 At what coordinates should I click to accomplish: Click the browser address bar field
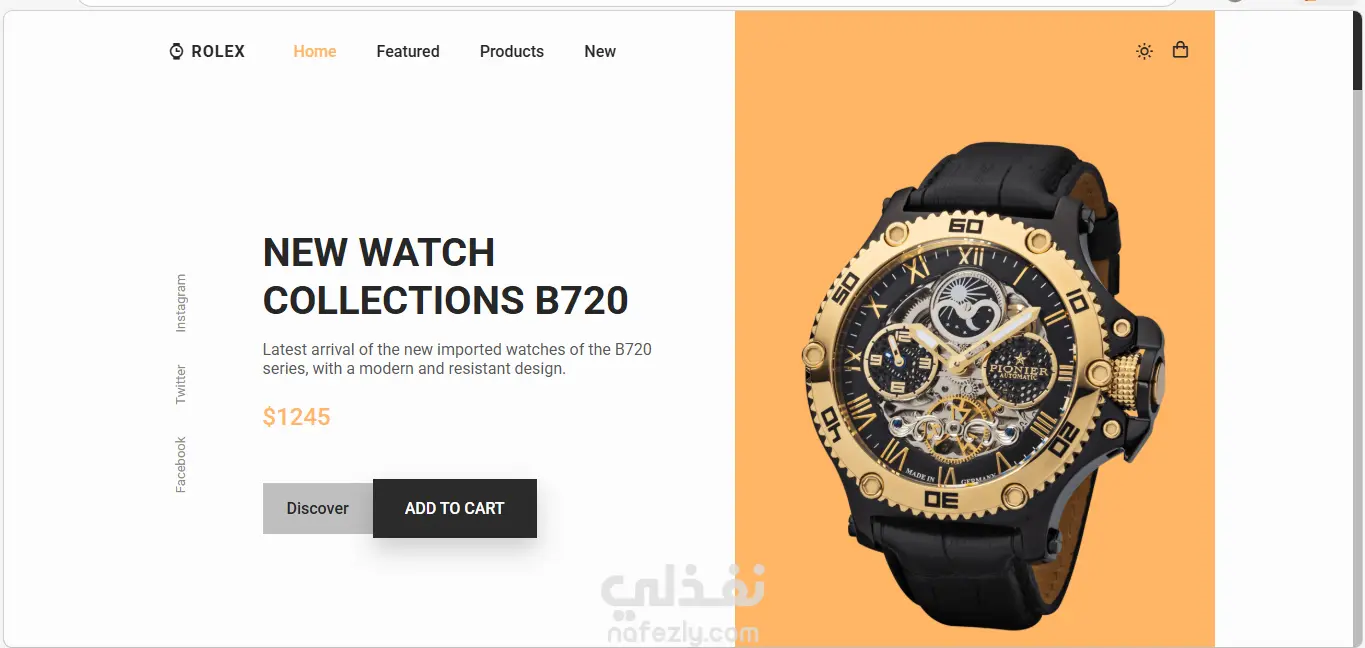(x=627, y=3)
